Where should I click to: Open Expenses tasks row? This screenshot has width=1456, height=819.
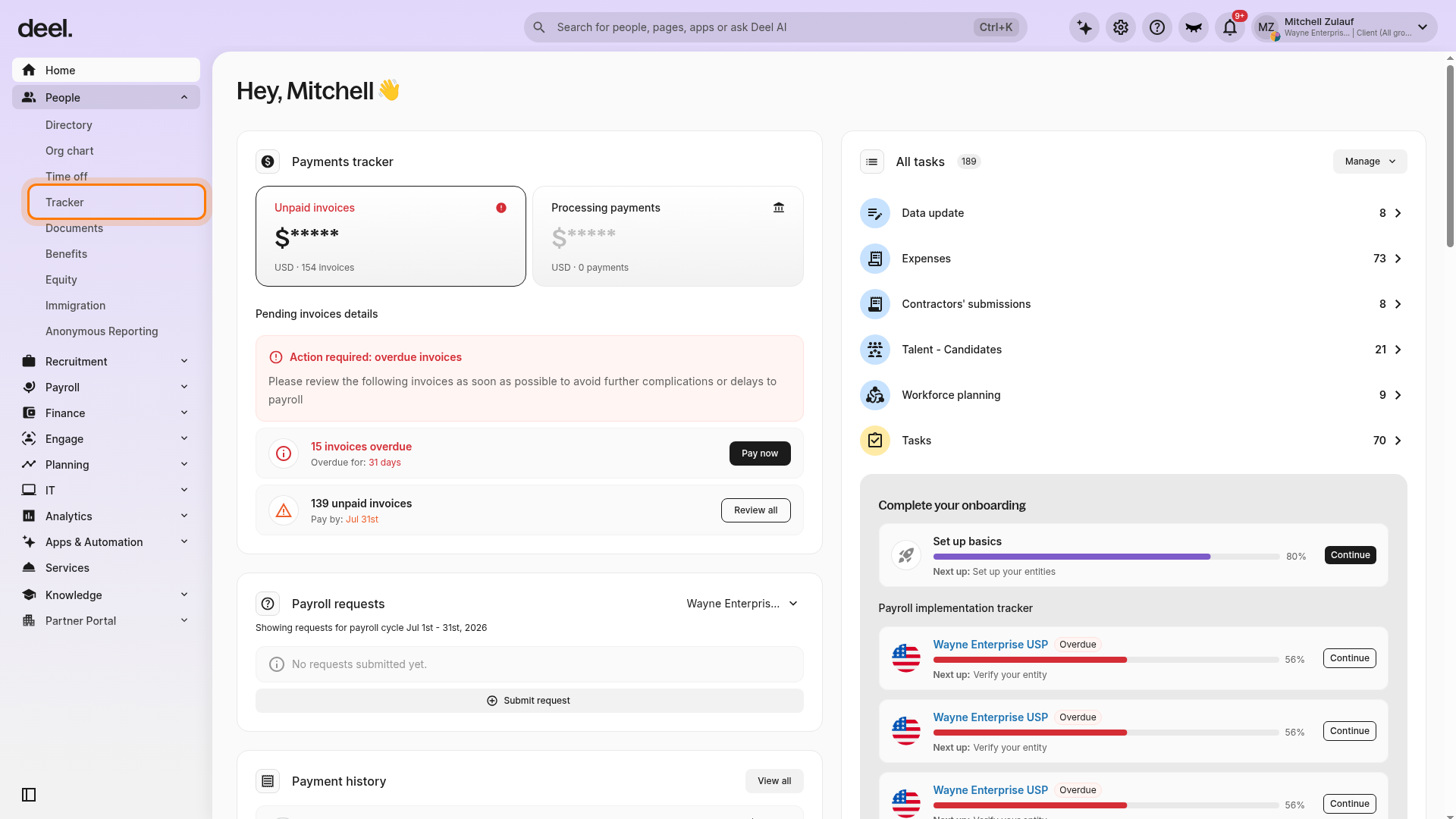pyautogui.click(x=1133, y=259)
